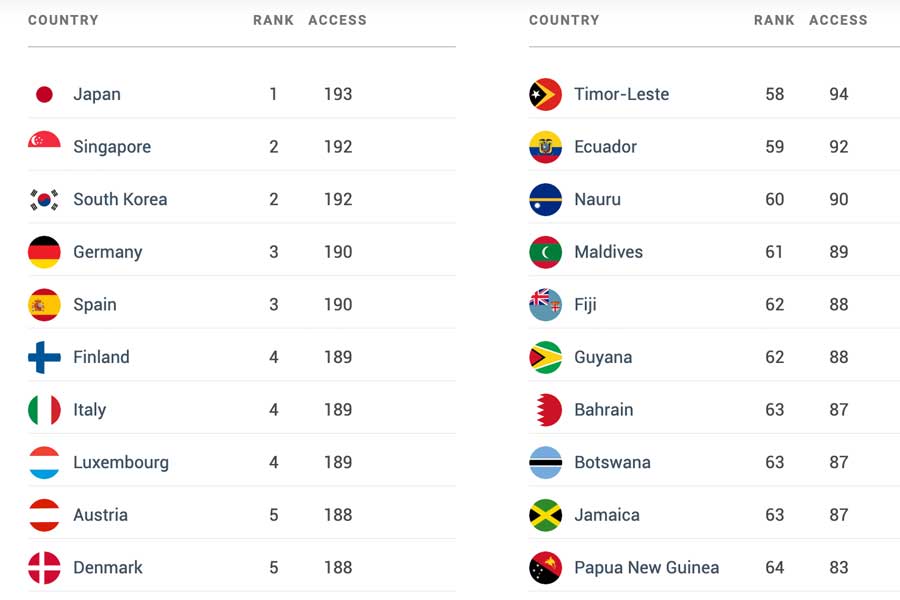
Task: Open the Maldives country name
Action: coord(608,251)
